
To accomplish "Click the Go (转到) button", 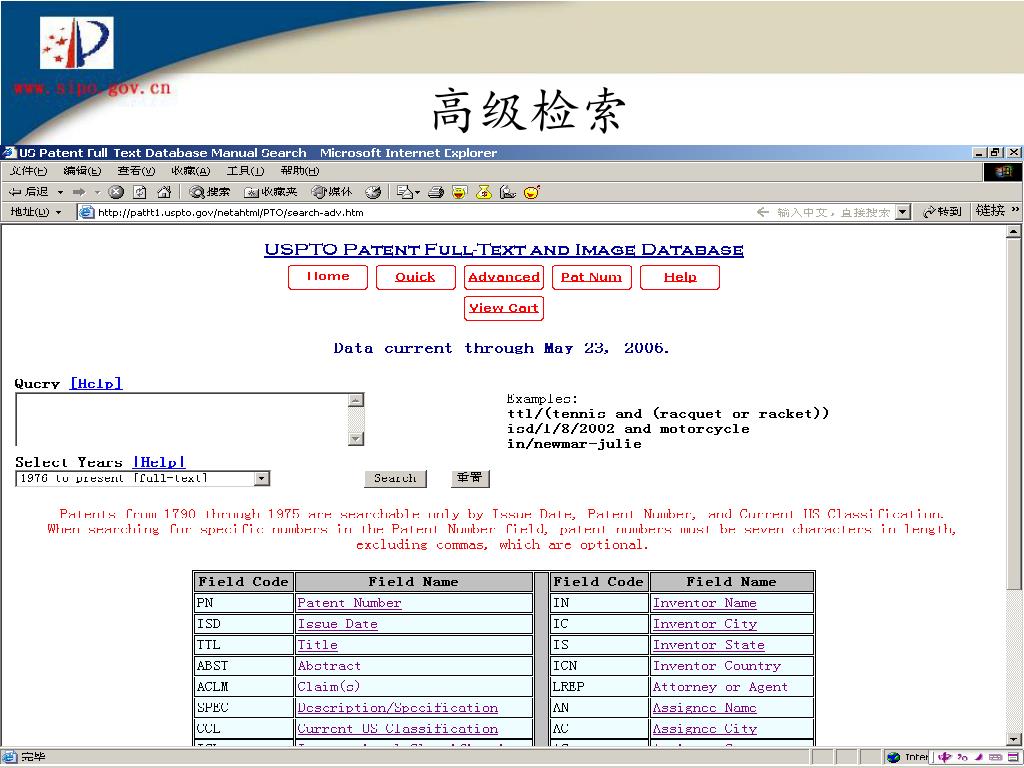I will [942, 212].
